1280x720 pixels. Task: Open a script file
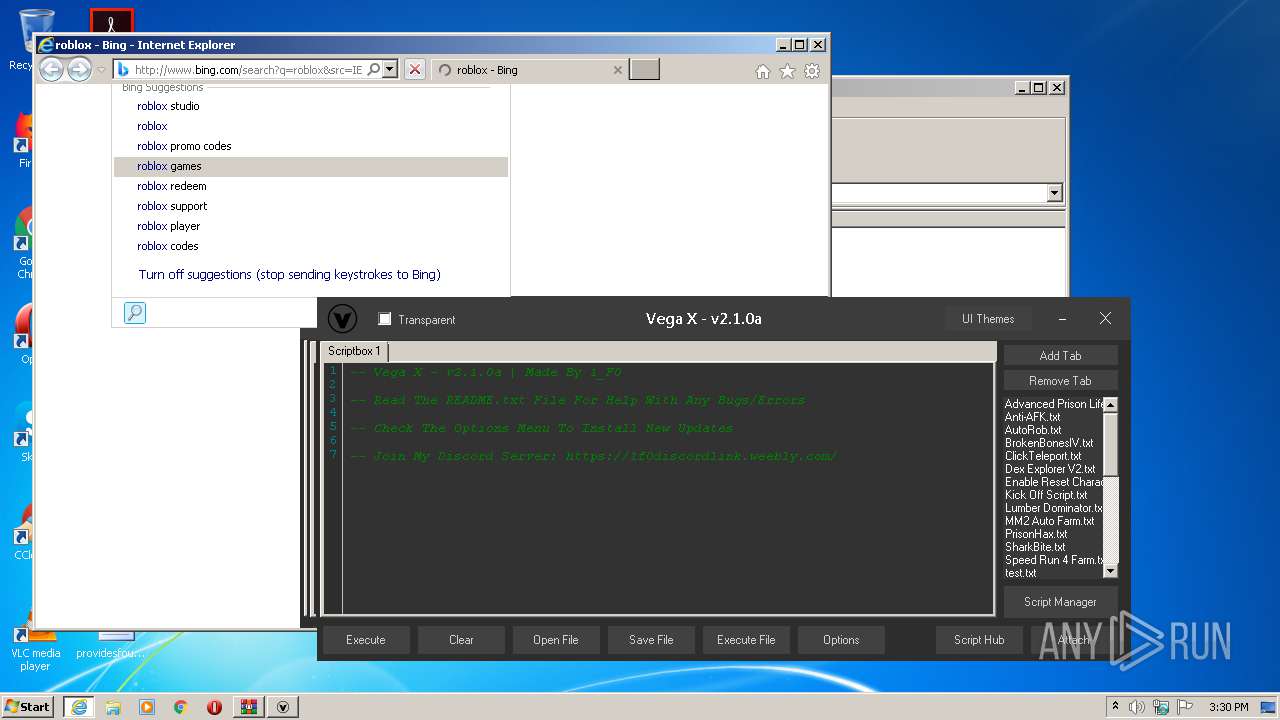click(556, 640)
